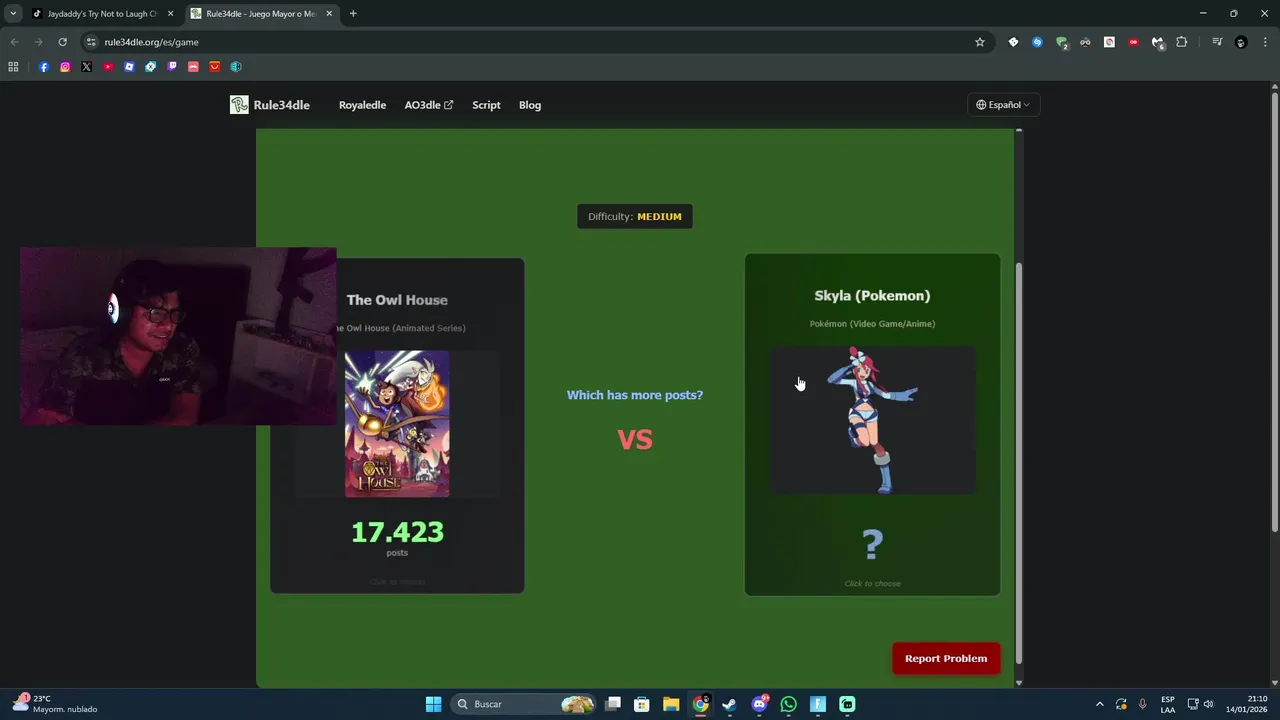
Task: Open the Facebook bookmark
Action: [44, 67]
